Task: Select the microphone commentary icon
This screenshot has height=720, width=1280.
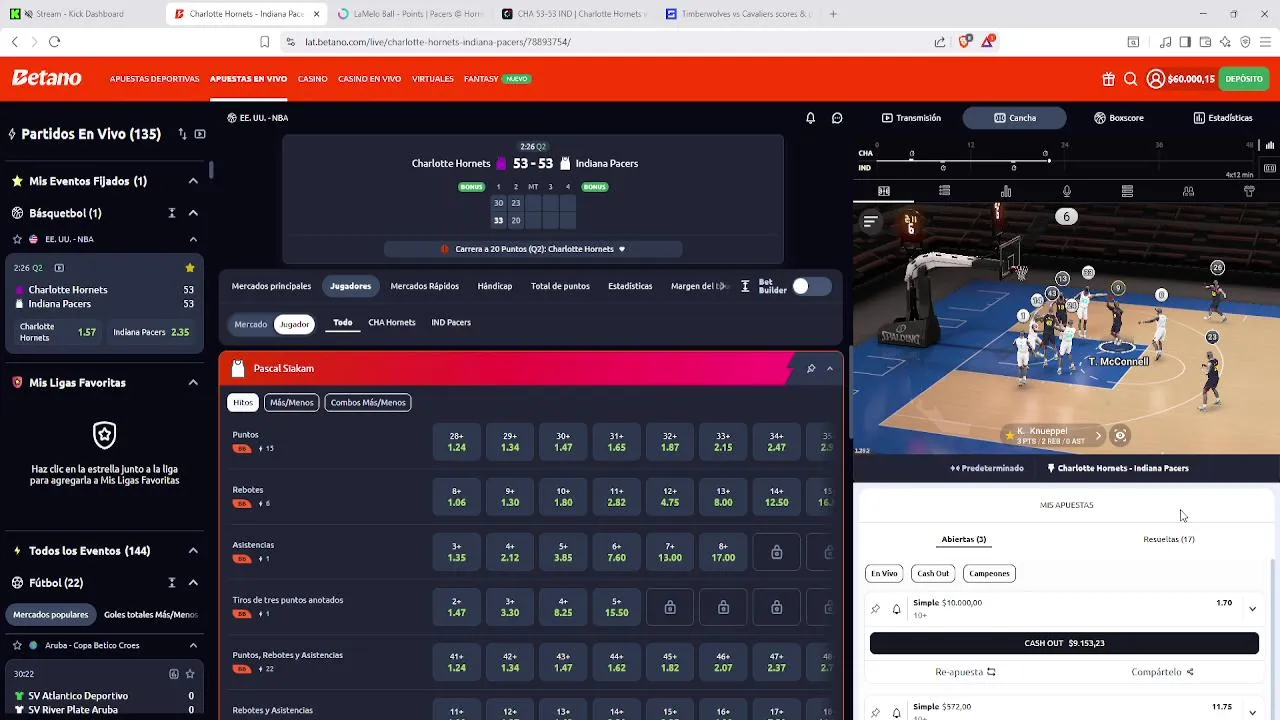Action: click(x=1067, y=191)
